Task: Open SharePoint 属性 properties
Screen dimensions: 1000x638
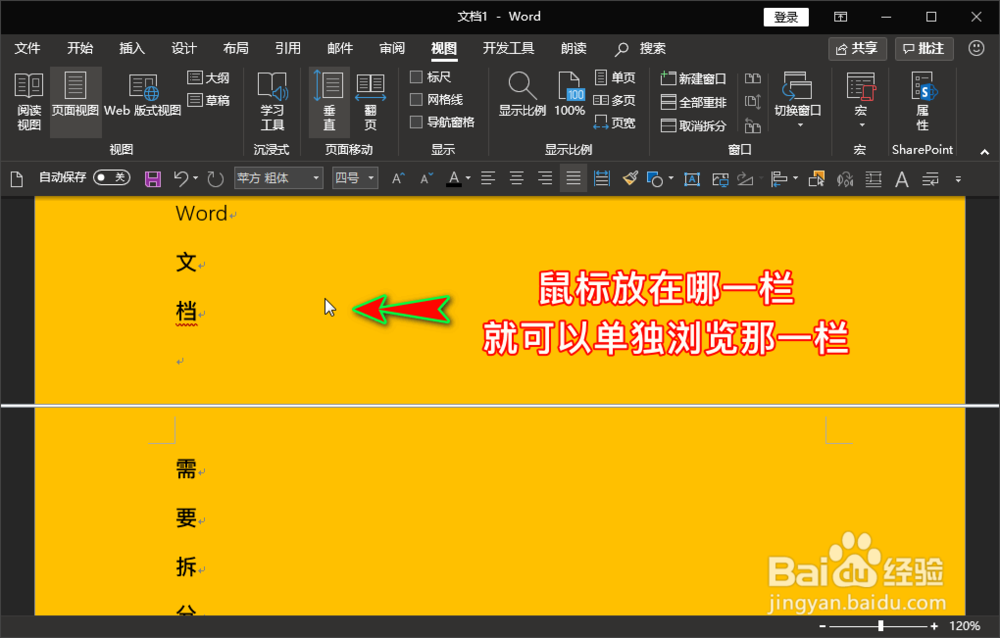Action: click(921, 100)
